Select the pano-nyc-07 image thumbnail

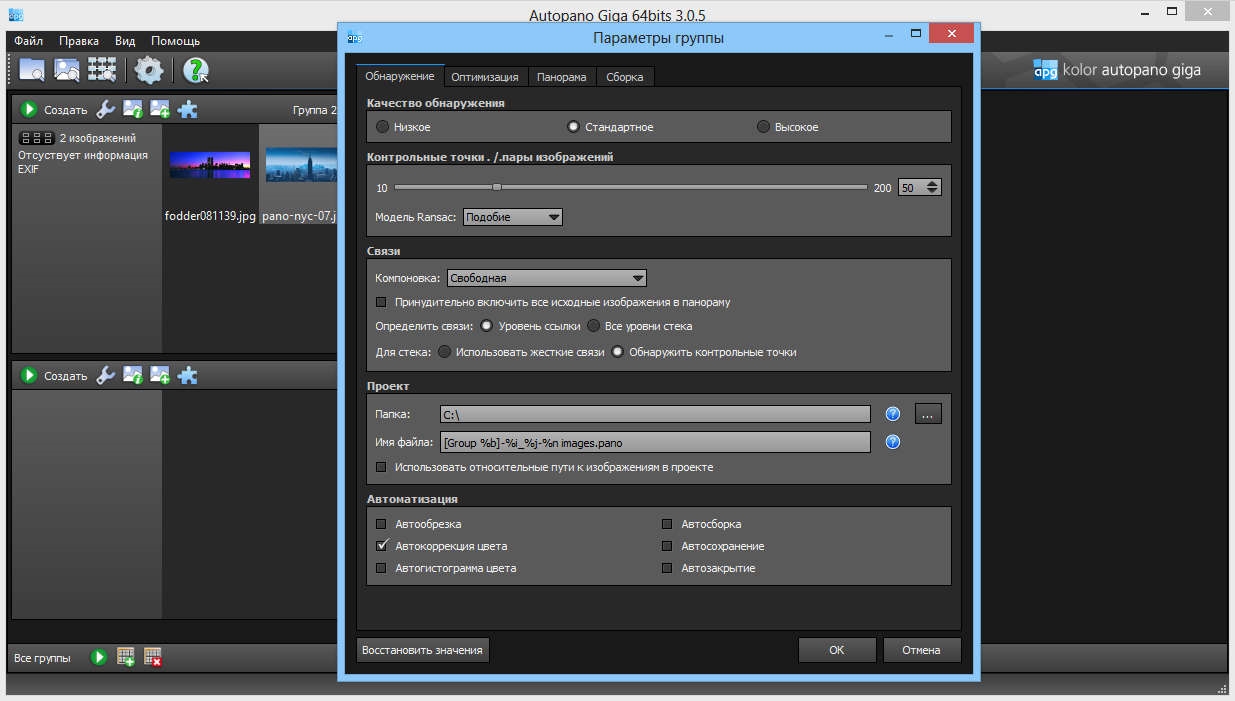click(x=301, y=165)
